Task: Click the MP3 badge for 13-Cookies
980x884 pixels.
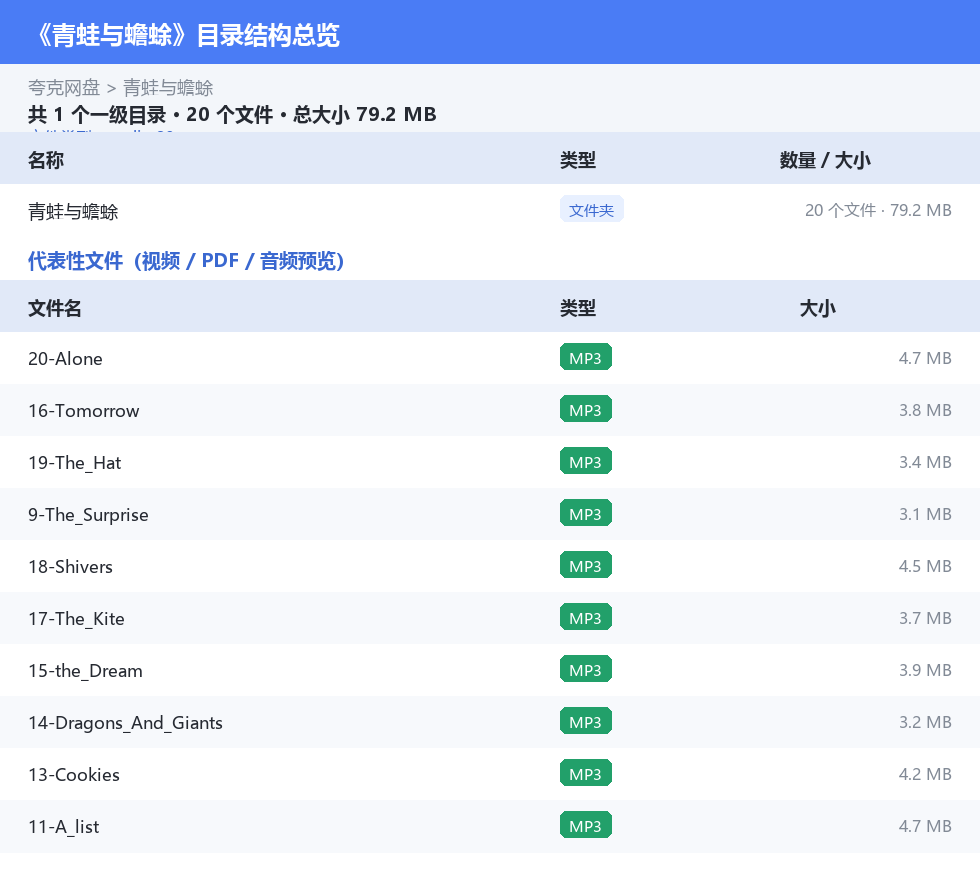Action: (586, 773)
